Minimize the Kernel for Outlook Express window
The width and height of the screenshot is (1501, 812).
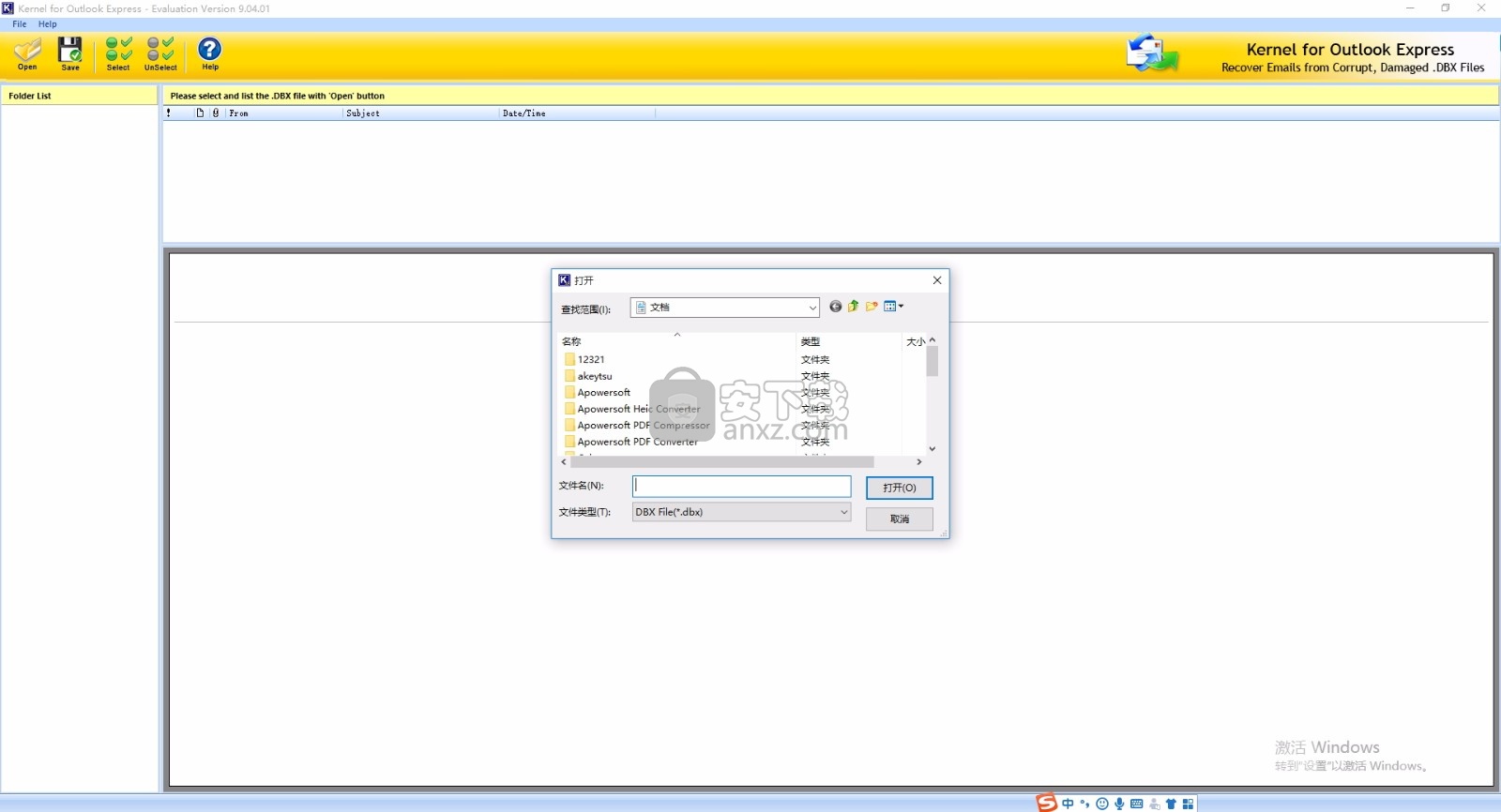(x=1410, y=8)
